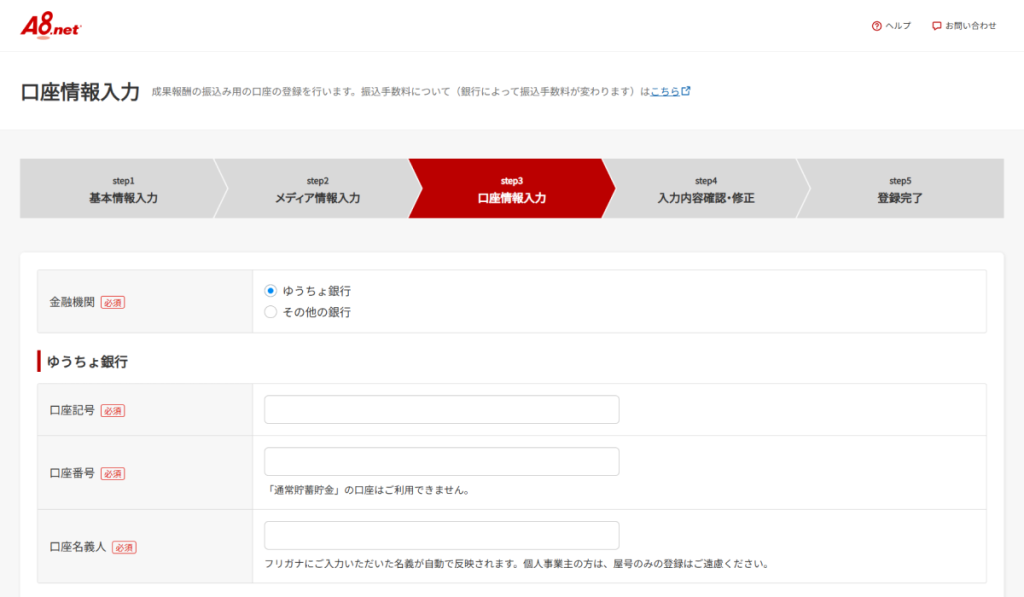
Task: Click the 必須 badge next to 口座記号
Action: (112, 411)
